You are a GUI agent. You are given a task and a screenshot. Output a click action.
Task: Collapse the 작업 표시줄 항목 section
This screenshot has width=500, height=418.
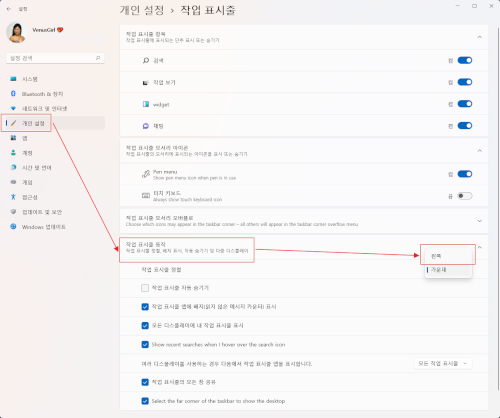pos(480,37)
